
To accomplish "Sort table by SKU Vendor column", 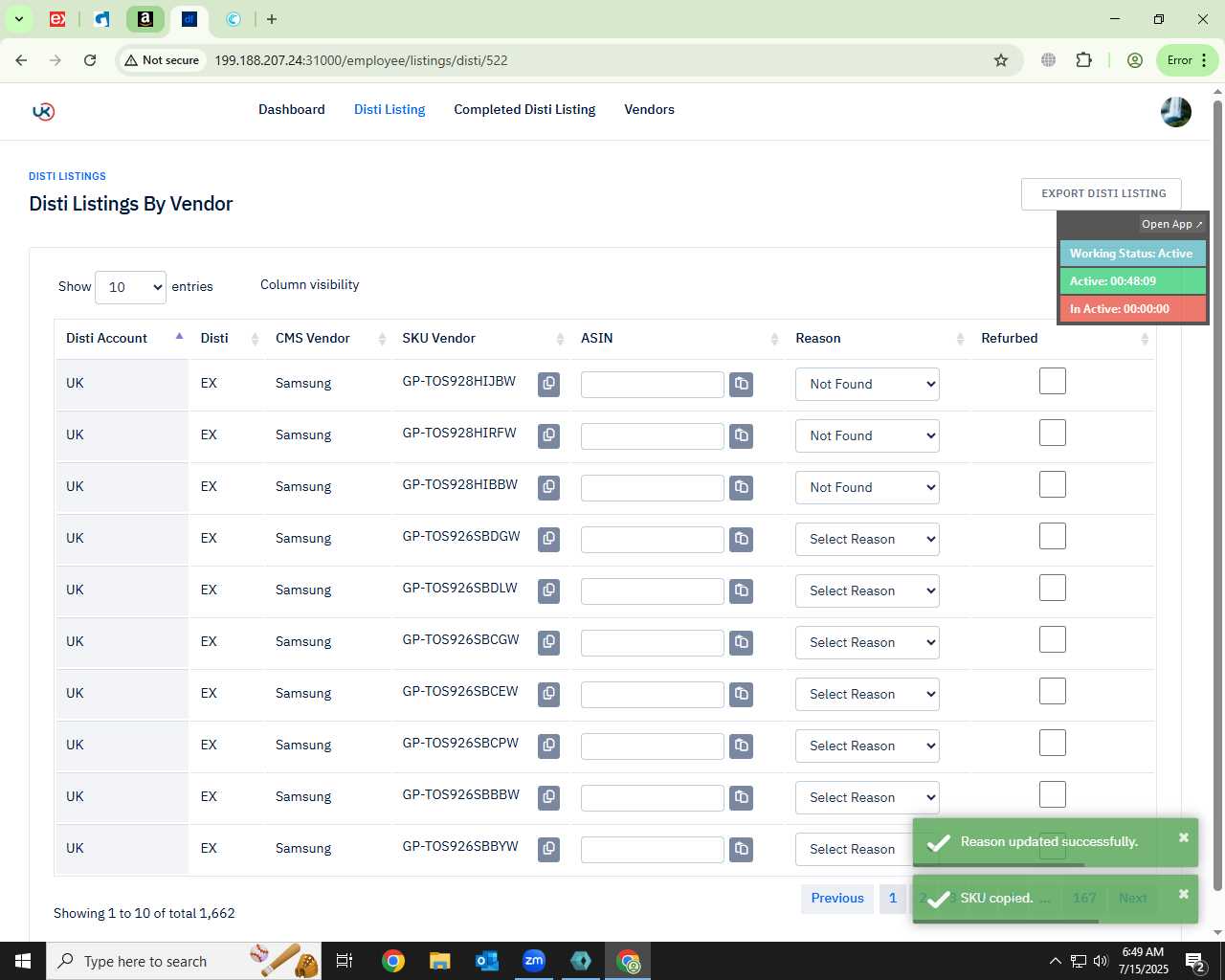I will coord(481,338).
